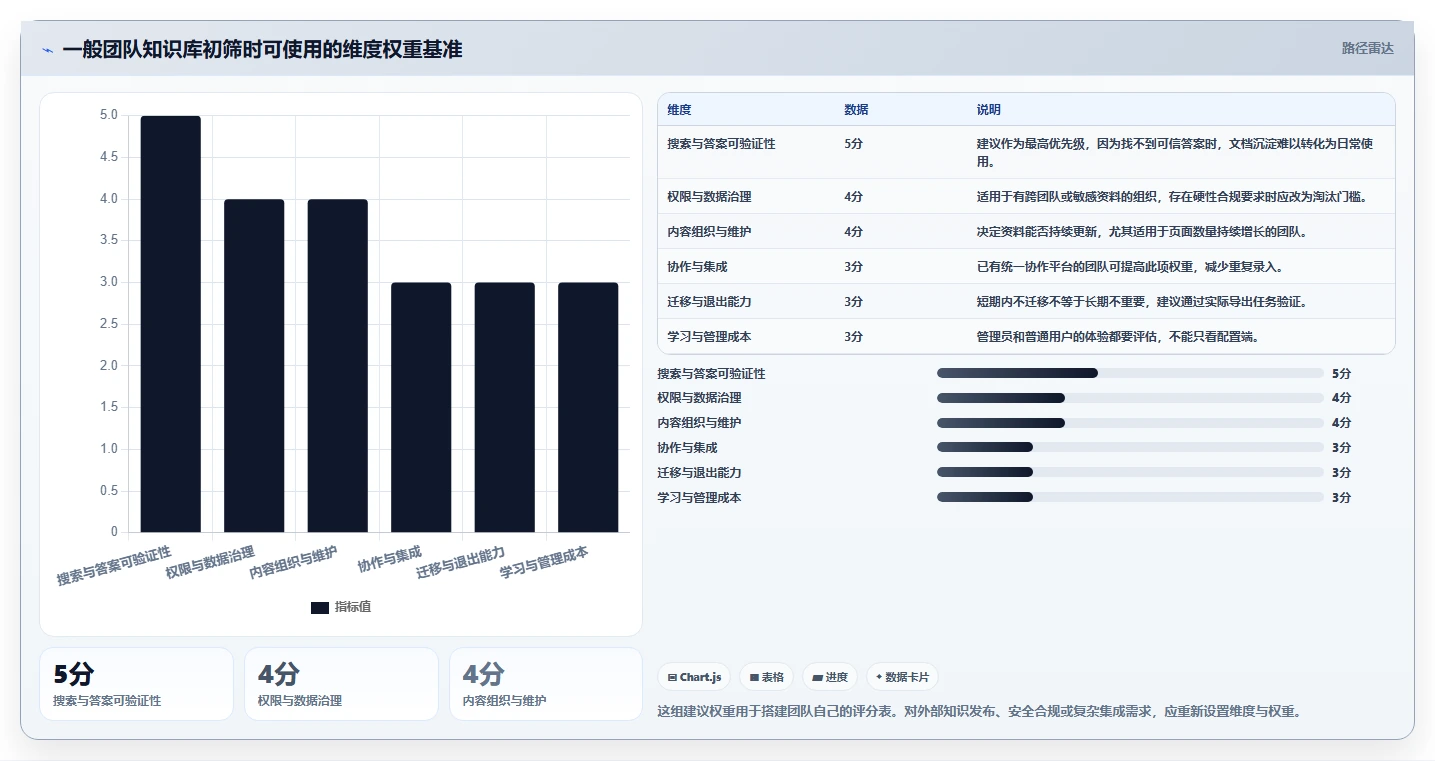Click the footer note starting 这组建议权重

click(x=980, y=712)
